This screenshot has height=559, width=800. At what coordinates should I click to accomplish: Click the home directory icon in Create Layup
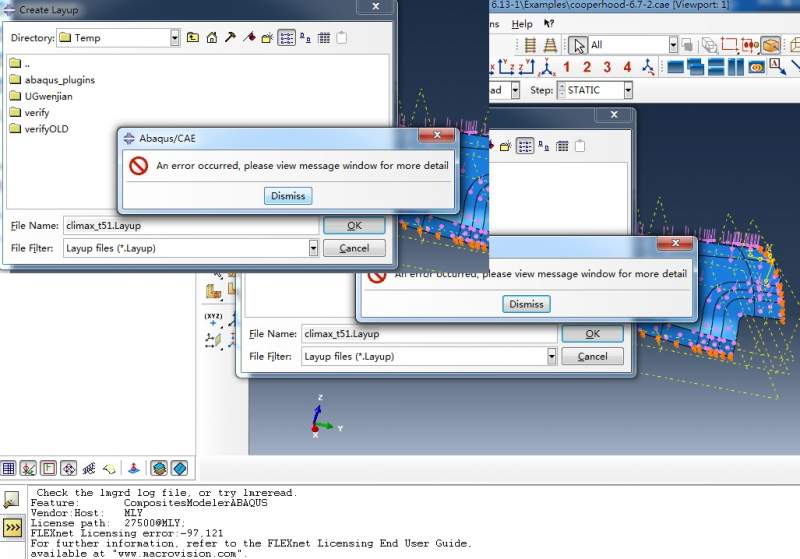coord(212,38)
